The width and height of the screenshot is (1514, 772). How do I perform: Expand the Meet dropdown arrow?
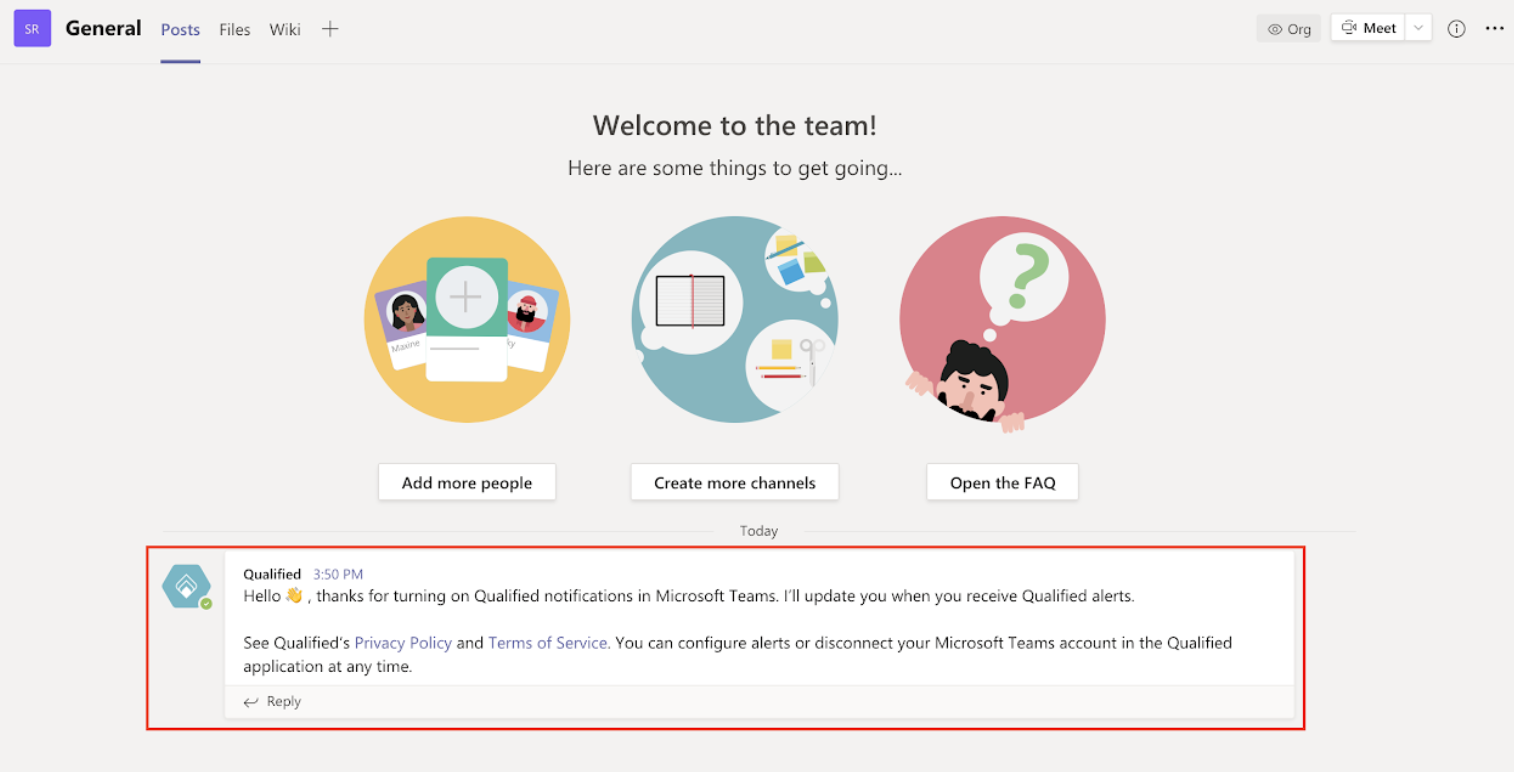coord(1418,28)
